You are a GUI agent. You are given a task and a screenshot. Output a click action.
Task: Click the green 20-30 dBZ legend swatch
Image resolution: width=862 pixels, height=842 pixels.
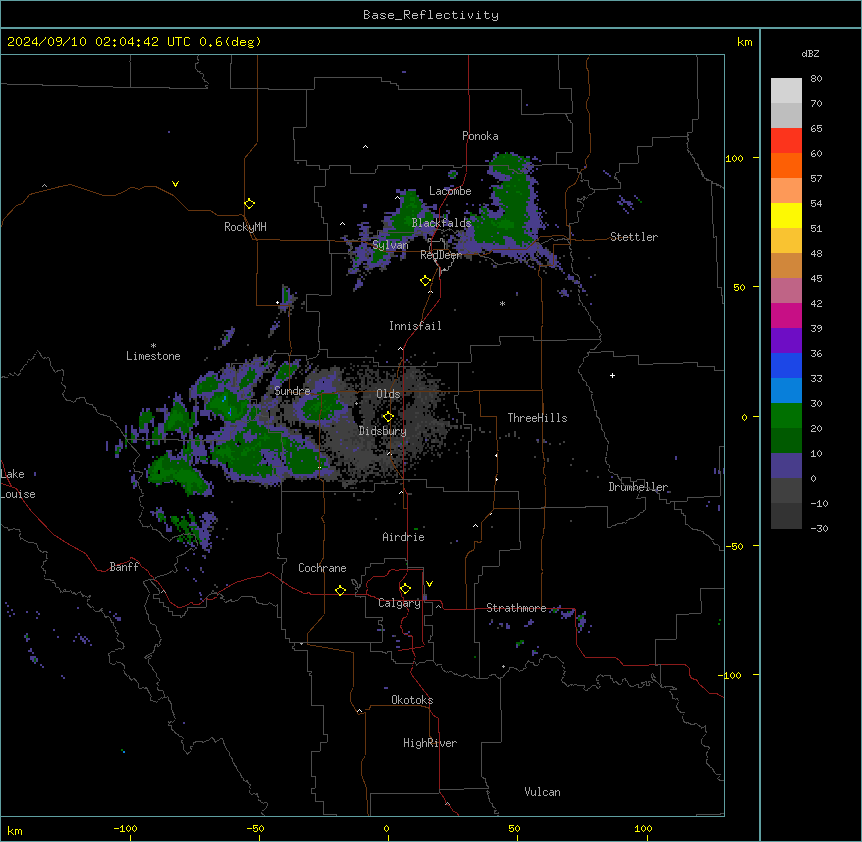[x=786, y=416]
